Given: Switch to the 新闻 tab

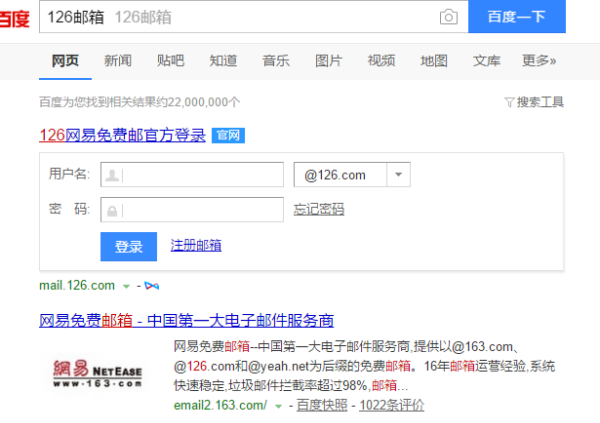Looking at the screenshot, I should 118,60.
